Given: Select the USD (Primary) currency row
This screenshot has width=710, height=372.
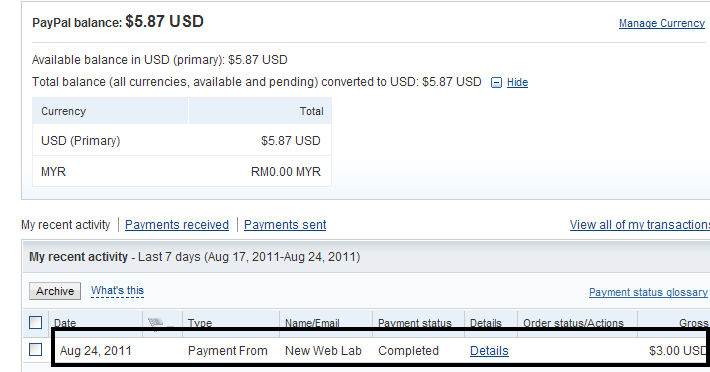Looking at the screenshot, I should tap(182, 140).
